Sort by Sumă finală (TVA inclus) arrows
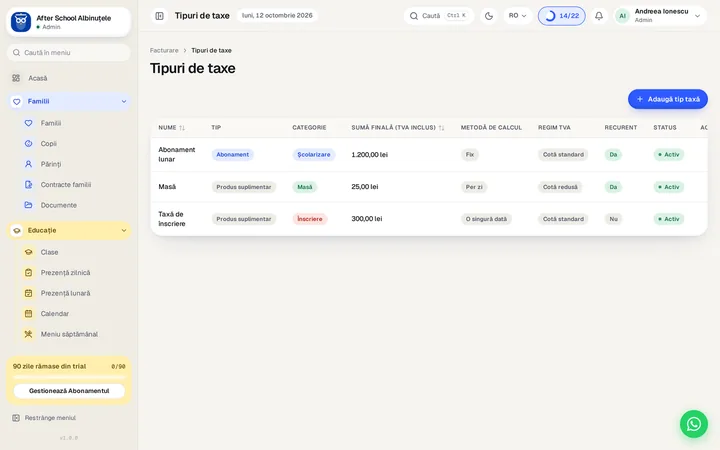Viewport: 720px width, 450px height. tap(441, 128)
